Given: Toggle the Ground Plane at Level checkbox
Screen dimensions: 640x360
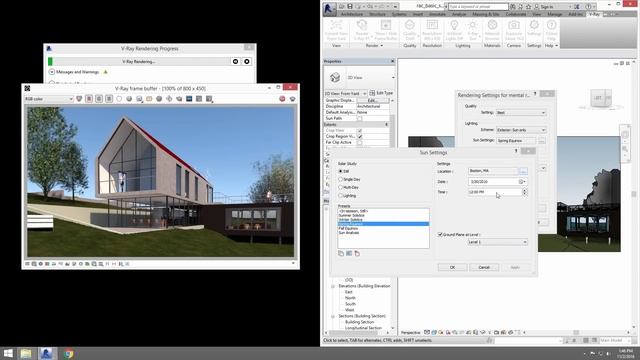Looking at the screenshot, I should coord(440,235).
